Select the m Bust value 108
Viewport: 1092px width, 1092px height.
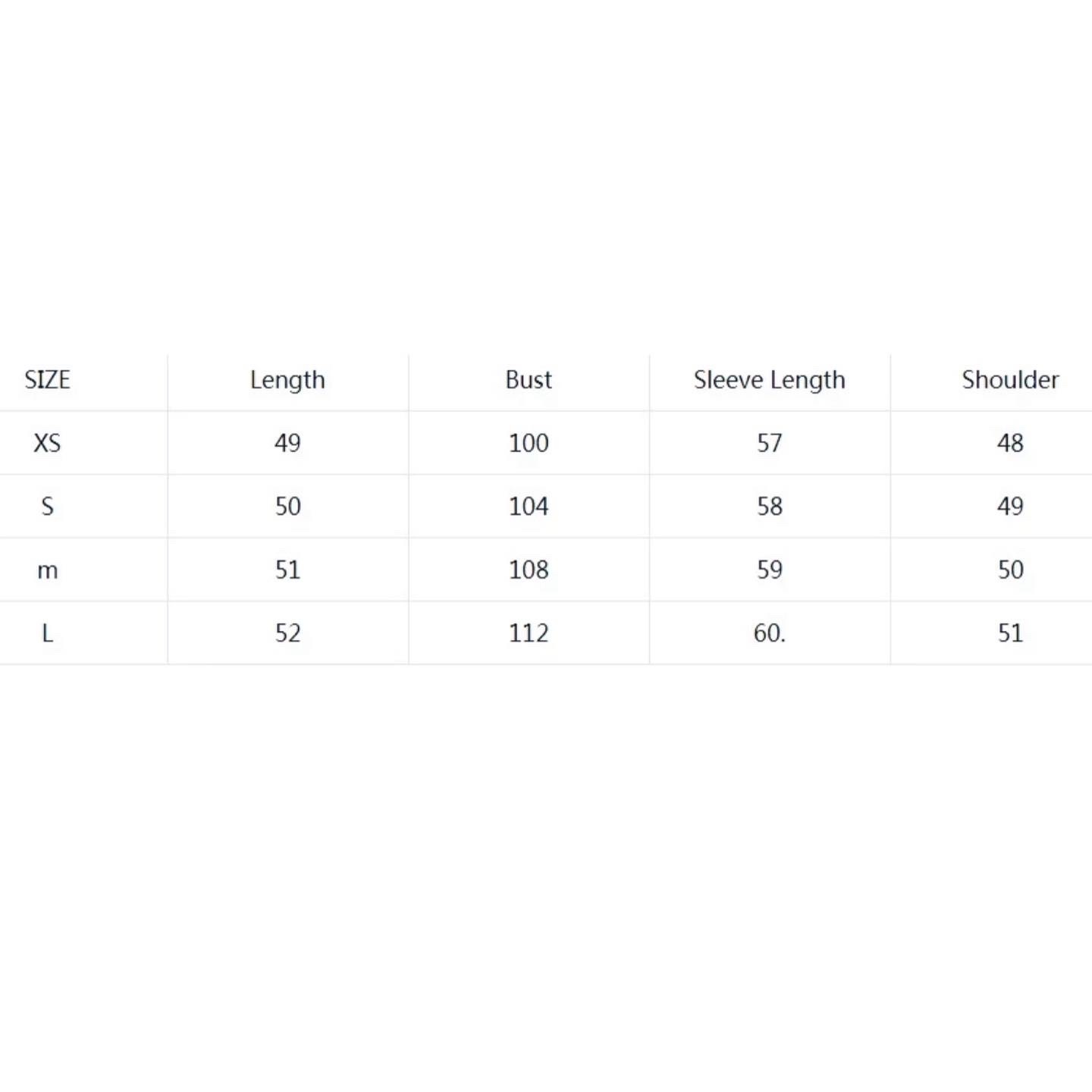point(529,570)
